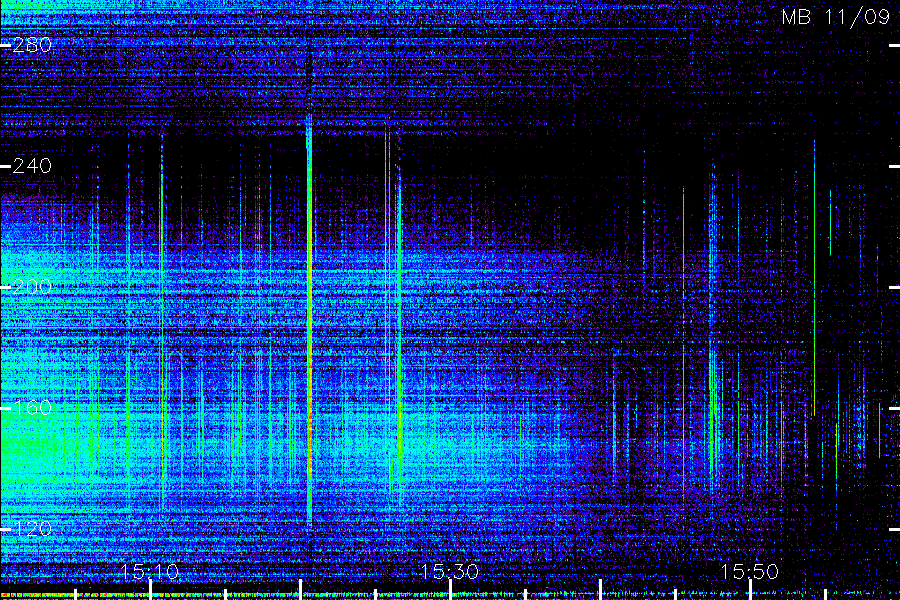Select the brightest red-yellow vertical burst
This screenshot has width=900, height=600.
(x=310, y=322)
